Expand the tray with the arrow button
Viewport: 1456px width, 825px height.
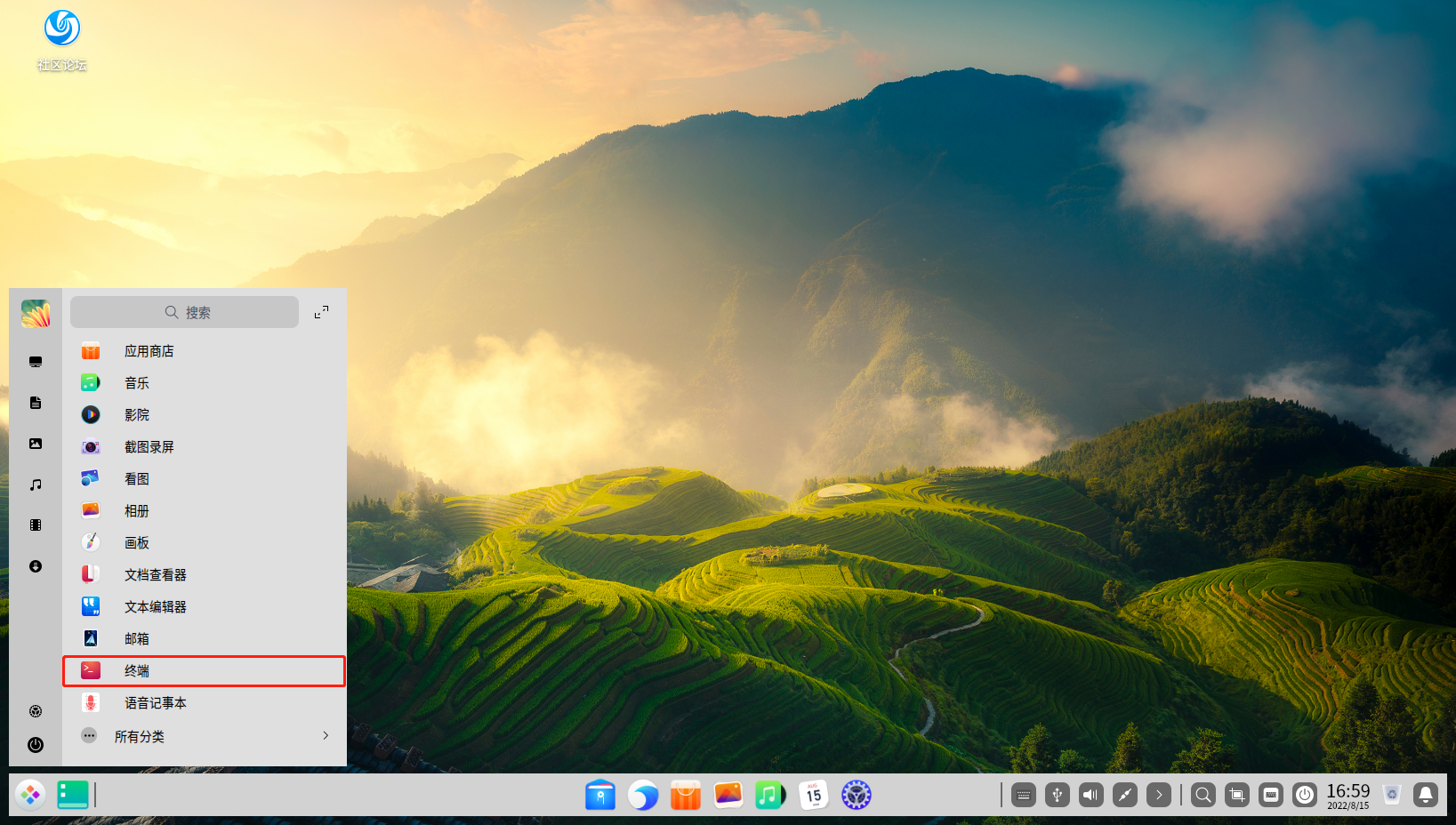[1159, 795]
